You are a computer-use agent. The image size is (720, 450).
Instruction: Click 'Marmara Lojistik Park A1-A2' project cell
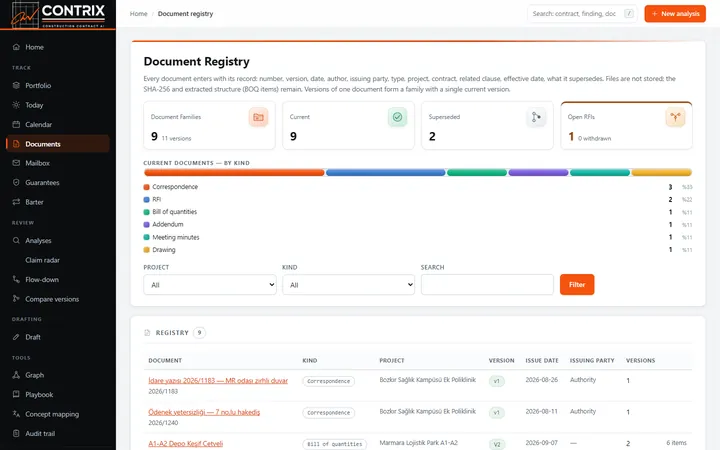click(418, 443)
